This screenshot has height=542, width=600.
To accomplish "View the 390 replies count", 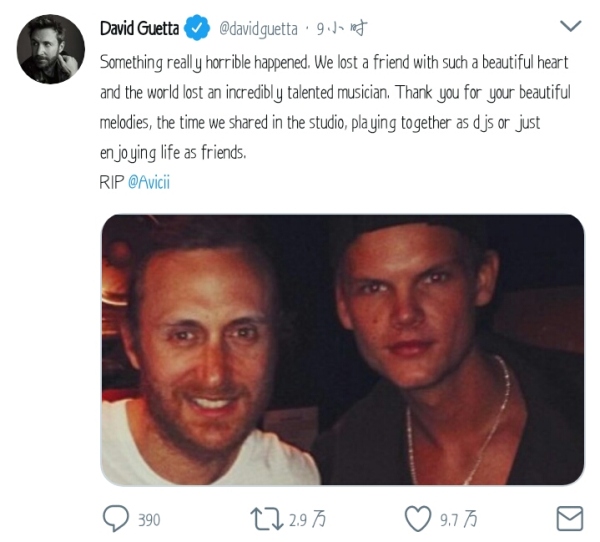I will (x=148, y=520).
